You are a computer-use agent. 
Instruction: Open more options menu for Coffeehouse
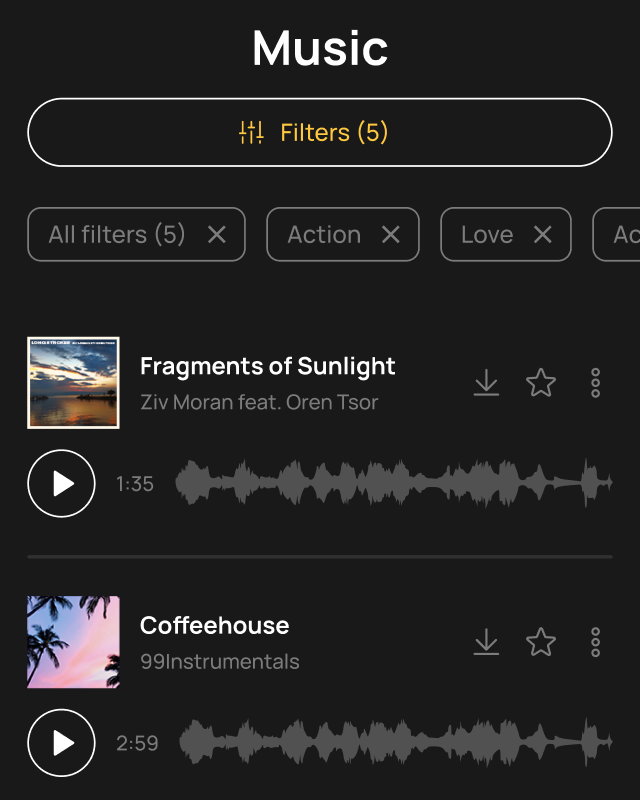click(x=596, y=642)
